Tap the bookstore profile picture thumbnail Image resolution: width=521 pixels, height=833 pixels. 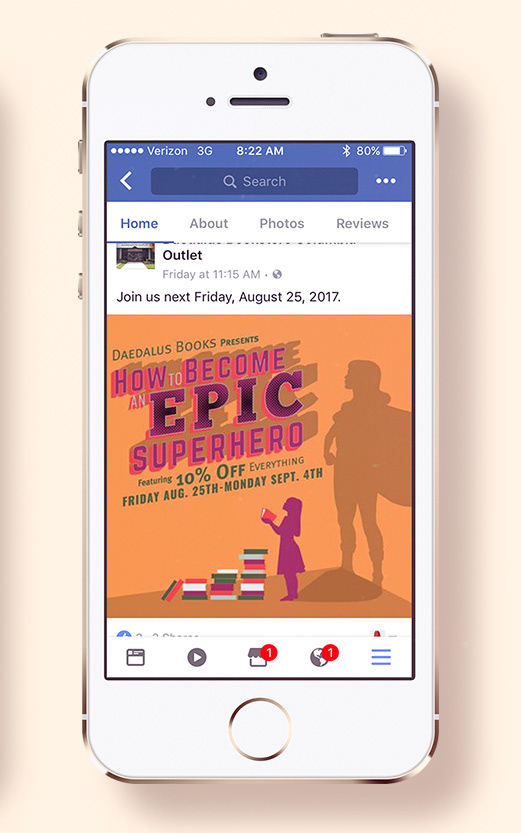[135, 256]
